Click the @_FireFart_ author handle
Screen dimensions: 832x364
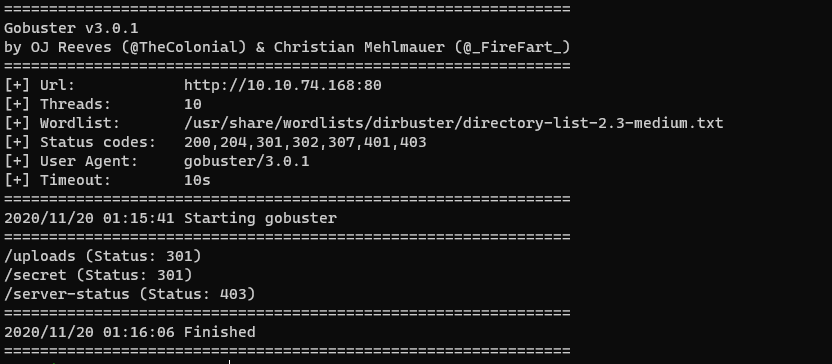click(512, 47)
